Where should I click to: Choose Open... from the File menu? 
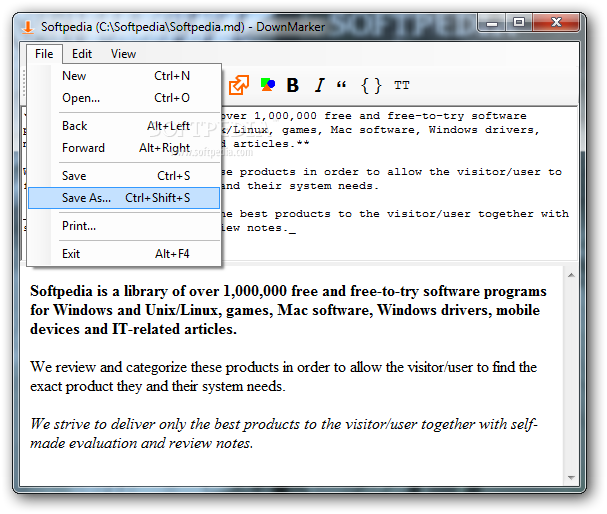[x=124, y=98]
